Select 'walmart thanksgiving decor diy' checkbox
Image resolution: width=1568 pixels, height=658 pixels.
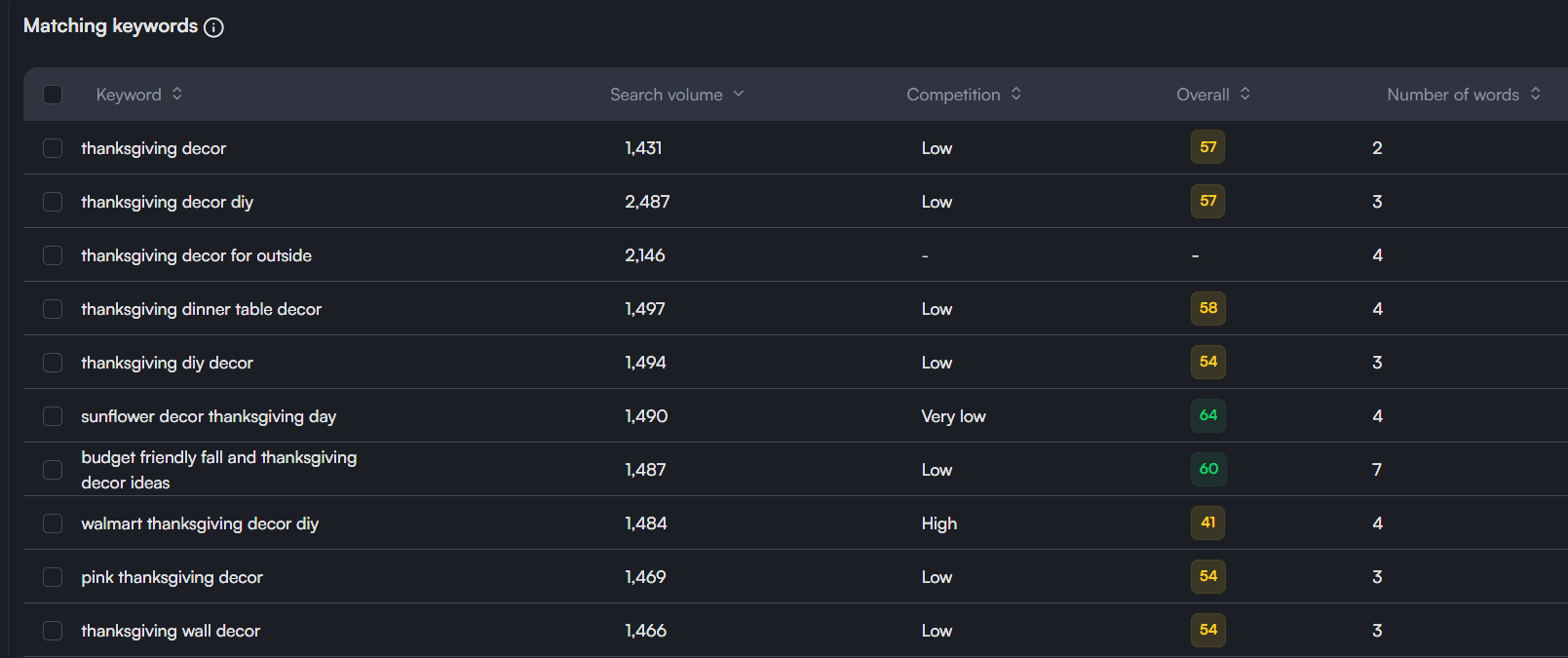[x=53, y=523]
